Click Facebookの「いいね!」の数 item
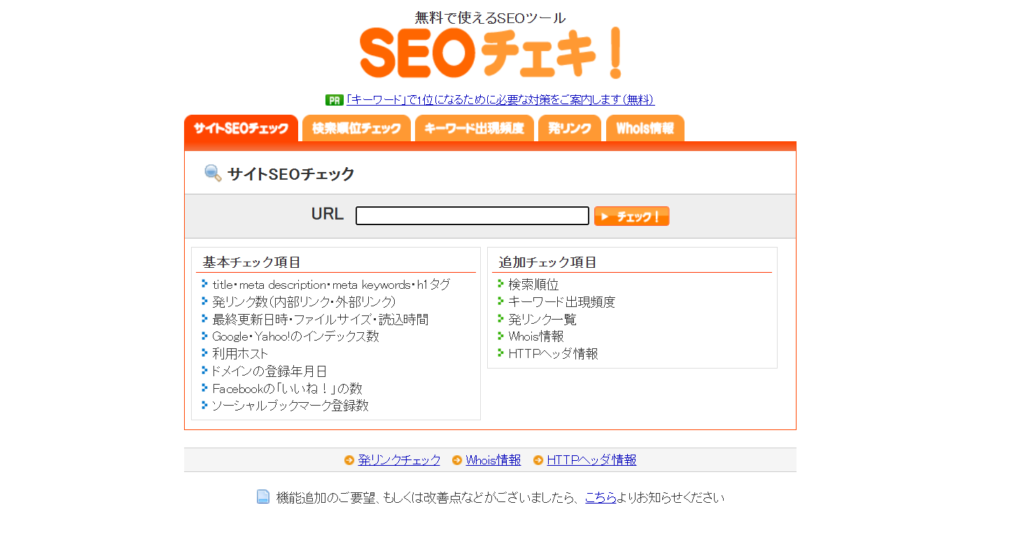 click(287, 389)
